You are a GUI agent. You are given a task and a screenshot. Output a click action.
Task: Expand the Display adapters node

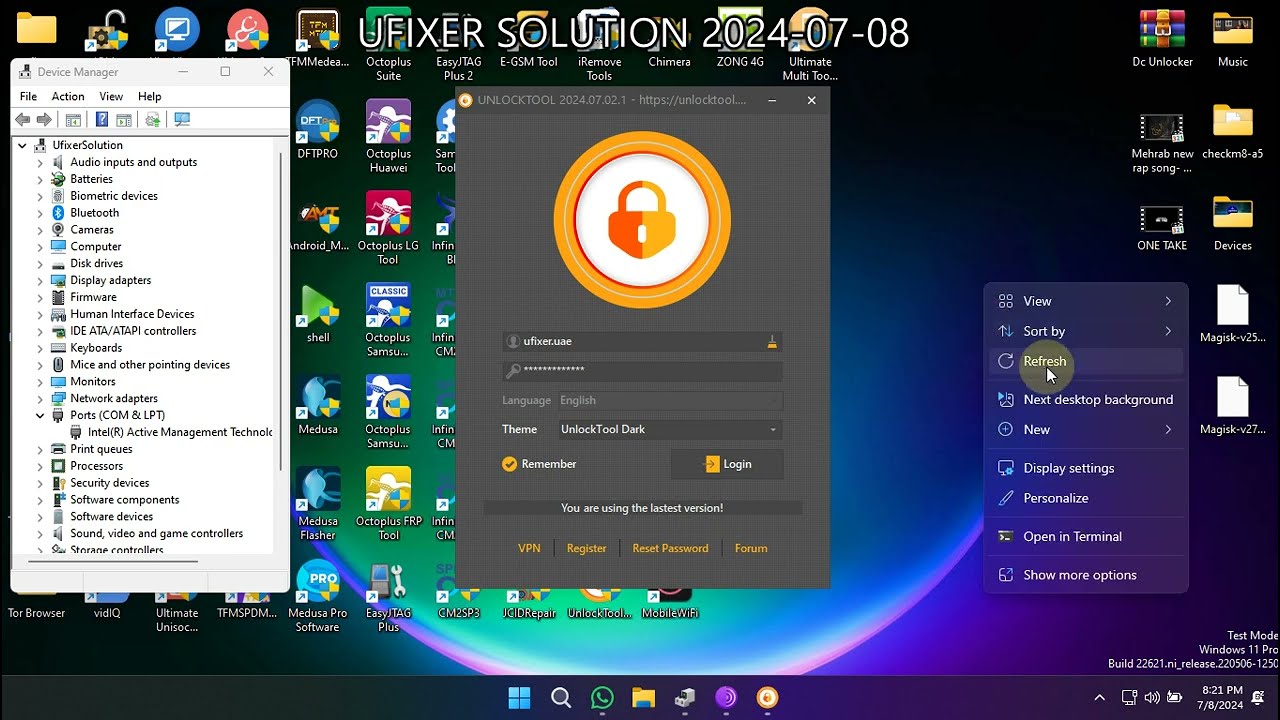coord(40,281)
